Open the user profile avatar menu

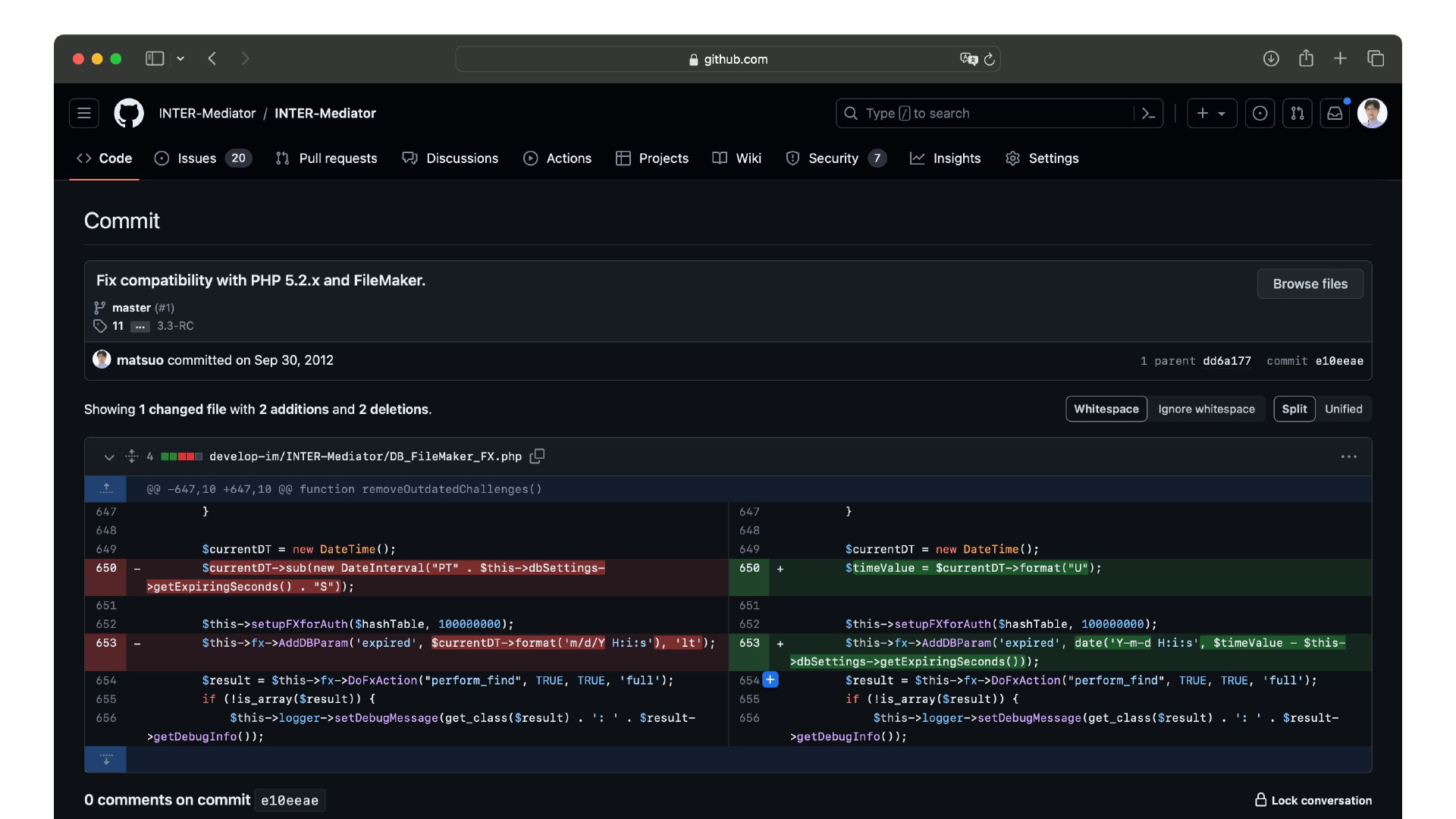pyautogui.click(x=1372, y=113)
